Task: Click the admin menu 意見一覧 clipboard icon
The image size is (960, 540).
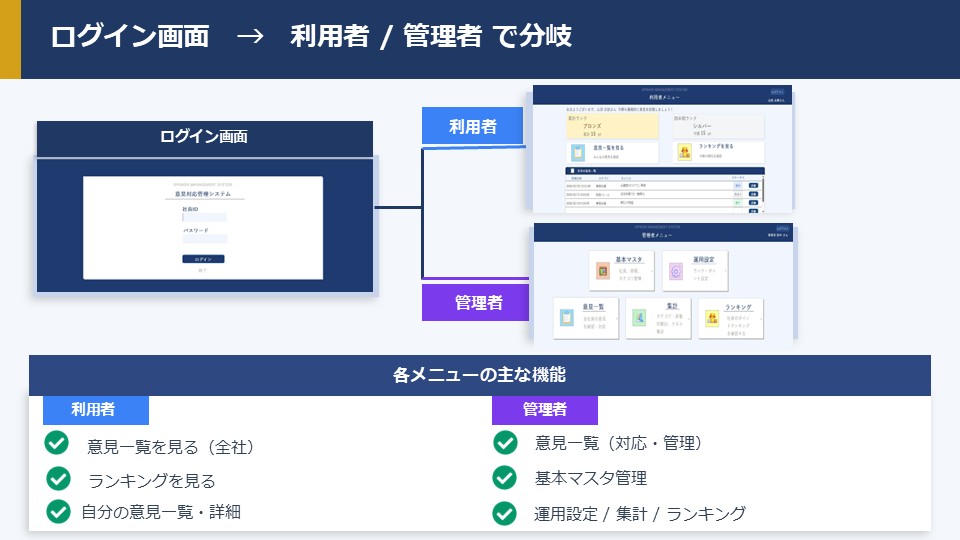Action: click(566, 318)
